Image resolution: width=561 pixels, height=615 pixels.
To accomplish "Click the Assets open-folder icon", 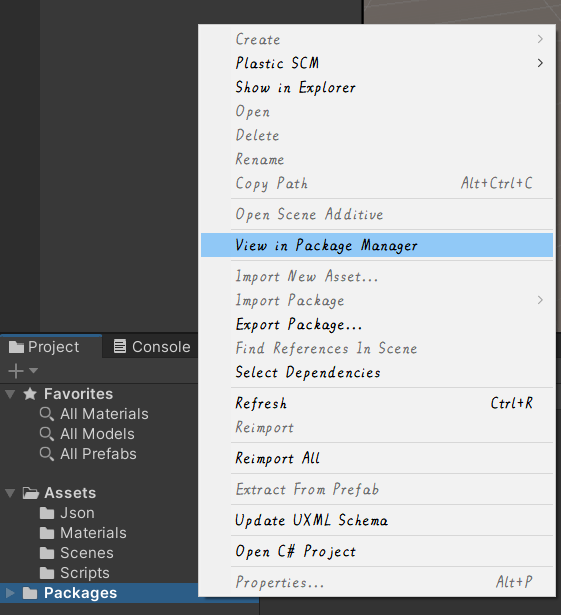I will pyautogui.click(x=31, y=493).
